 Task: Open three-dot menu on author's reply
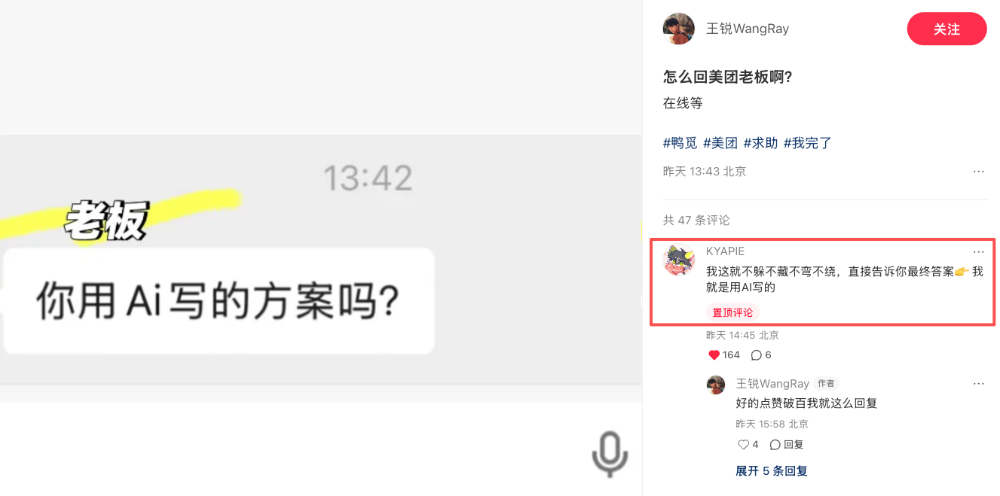tap(978, 384)
